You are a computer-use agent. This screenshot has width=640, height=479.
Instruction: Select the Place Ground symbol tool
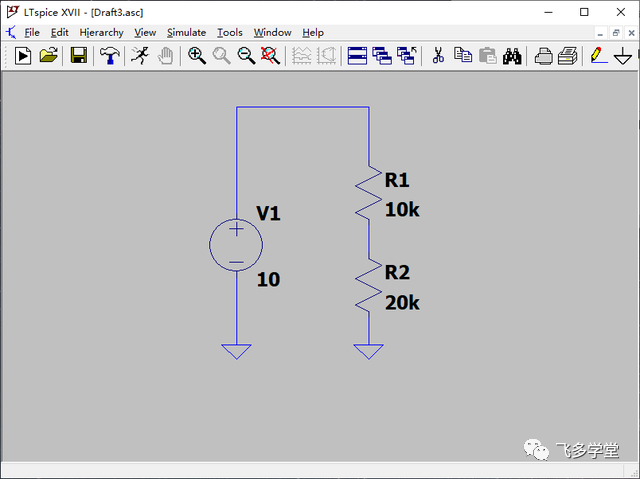[x=623, y=55]
